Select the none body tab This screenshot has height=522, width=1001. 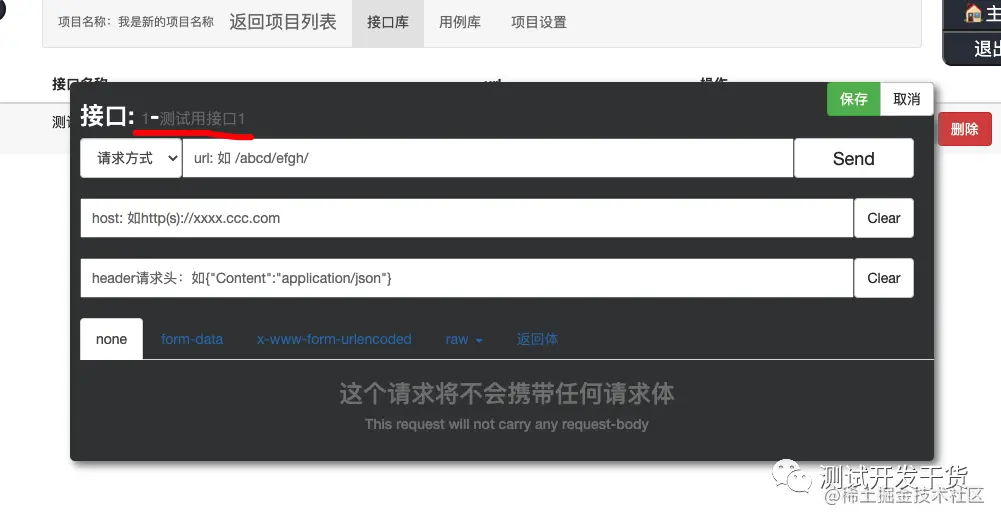pos(112,339)
